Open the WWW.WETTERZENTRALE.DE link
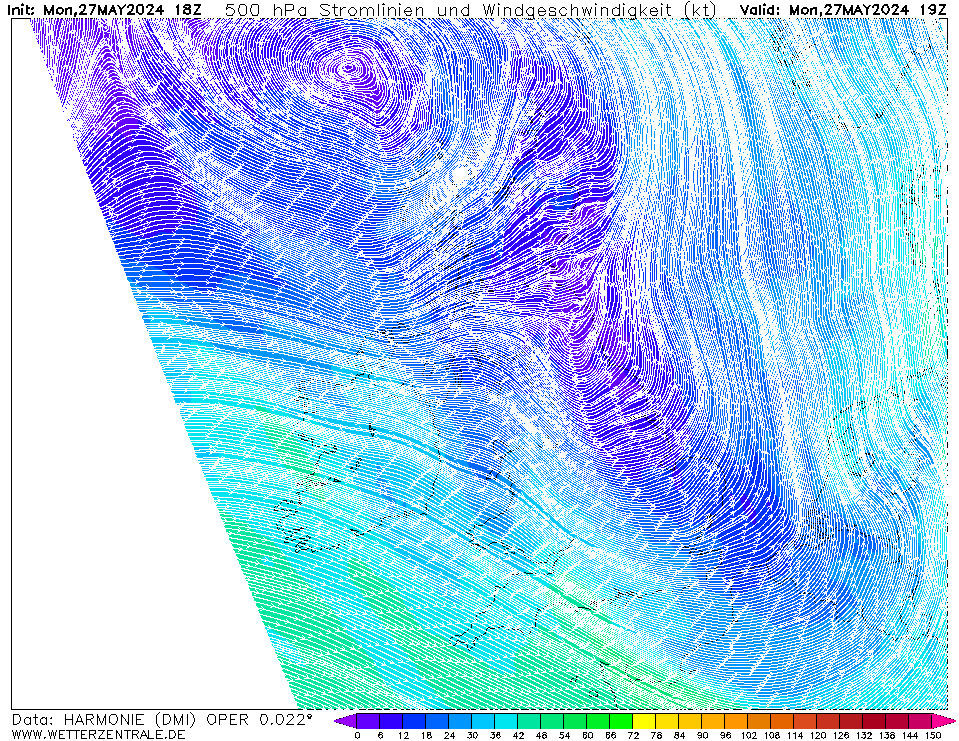This screenshot has height=741, width=959. point(98,734)
